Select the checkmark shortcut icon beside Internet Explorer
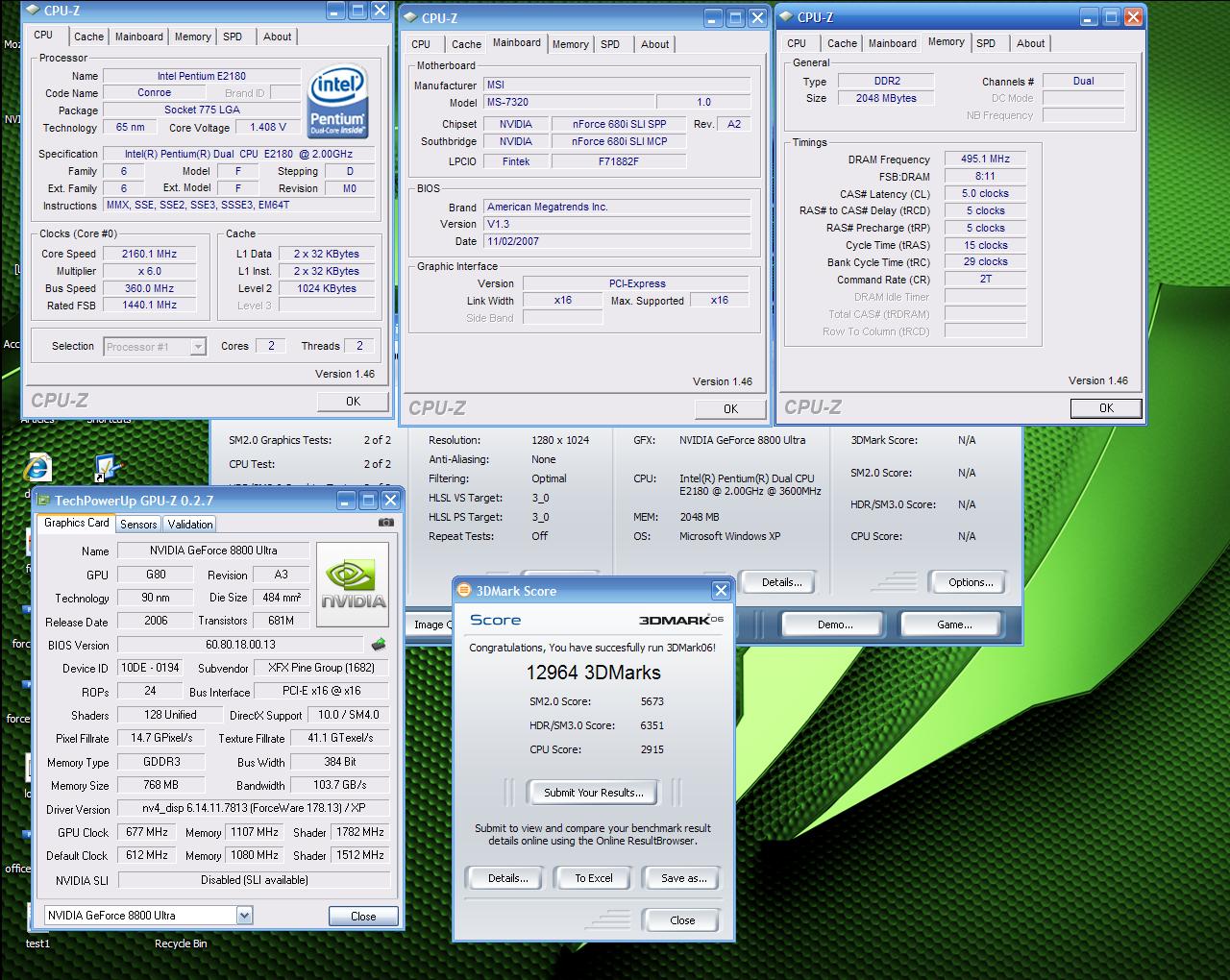1230x980 pixels. click(106, 468)
